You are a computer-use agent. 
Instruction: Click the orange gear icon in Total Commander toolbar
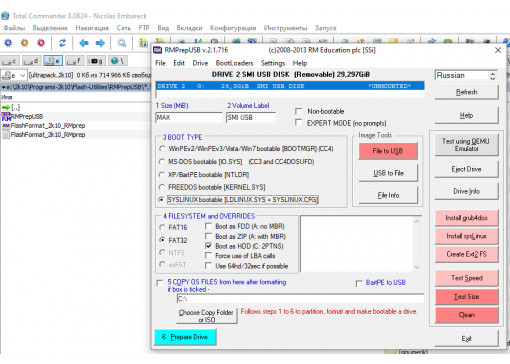pyautogui.click(x=25, y=43)
